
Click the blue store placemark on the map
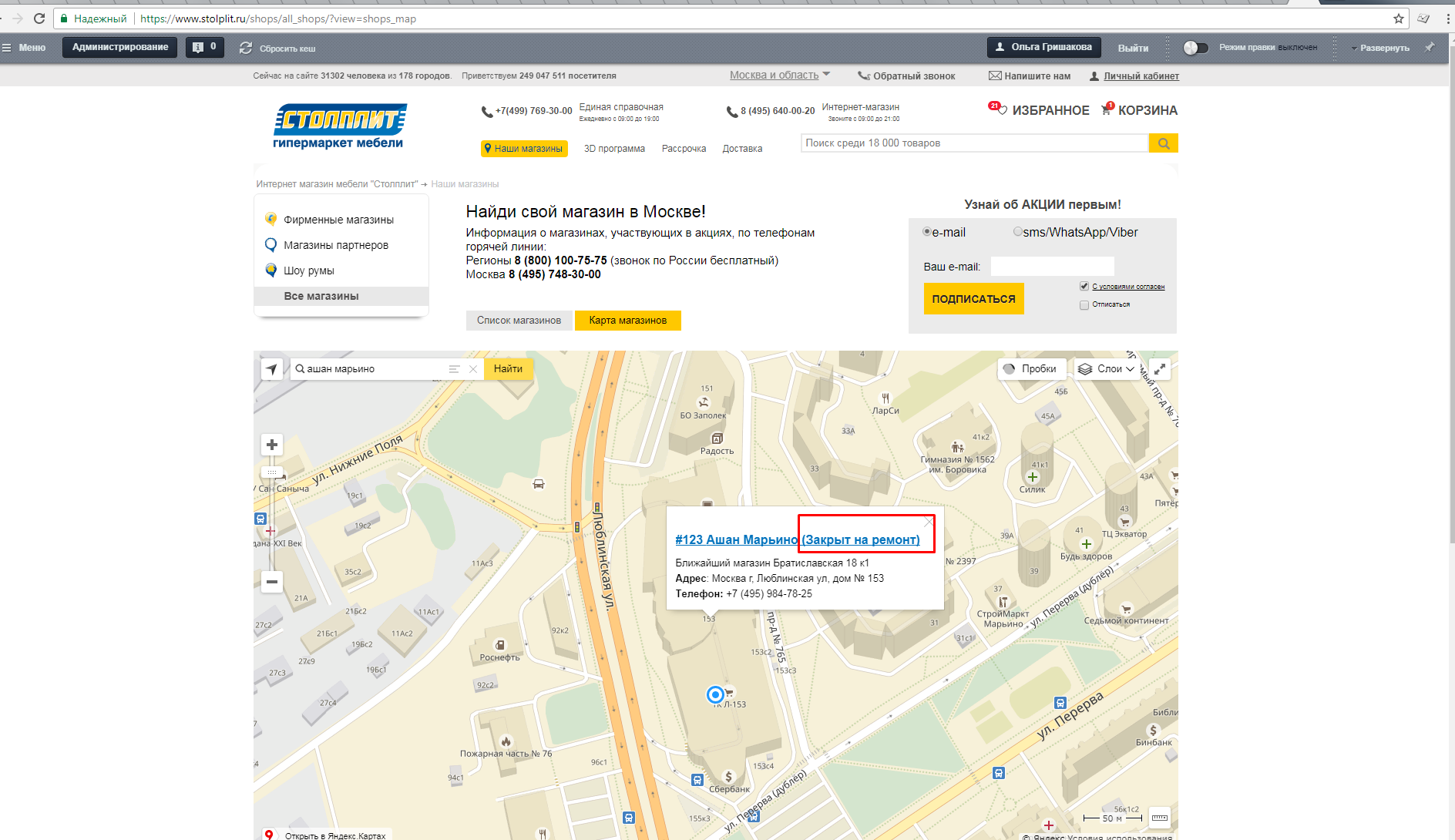715,695
